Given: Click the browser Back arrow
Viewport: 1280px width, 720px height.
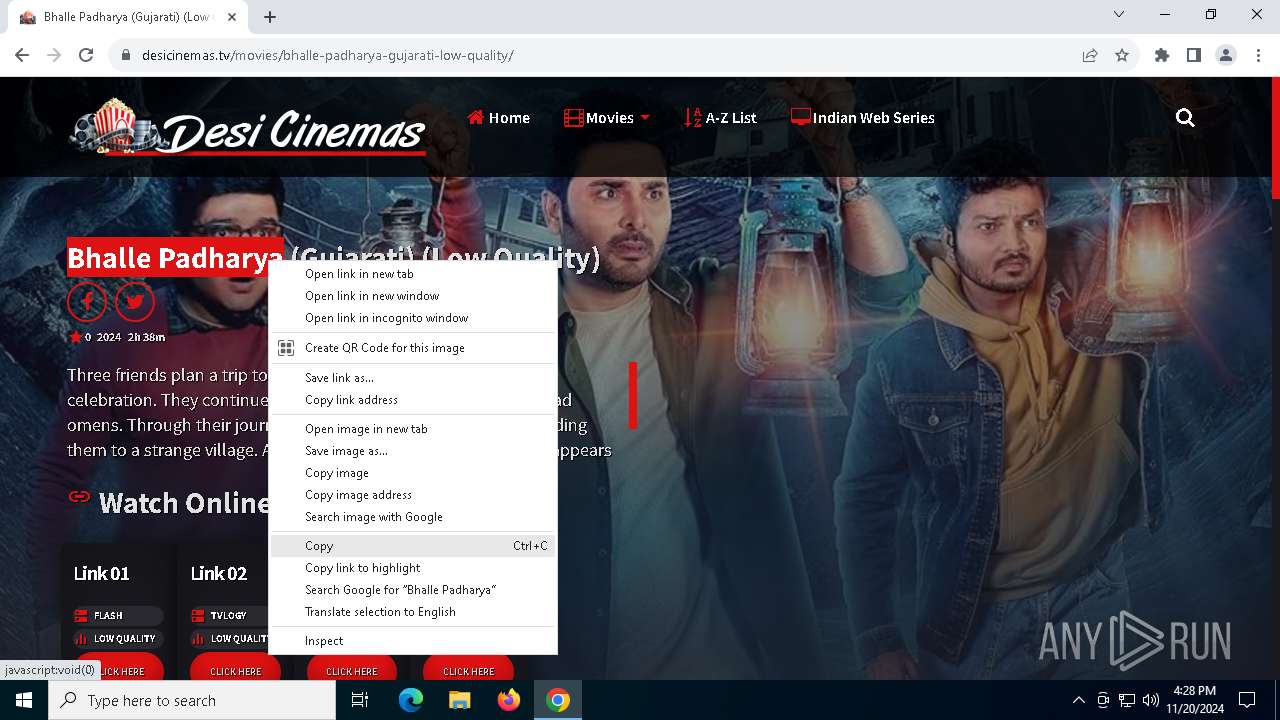Looking at the screenshot, I should (22, 55).
